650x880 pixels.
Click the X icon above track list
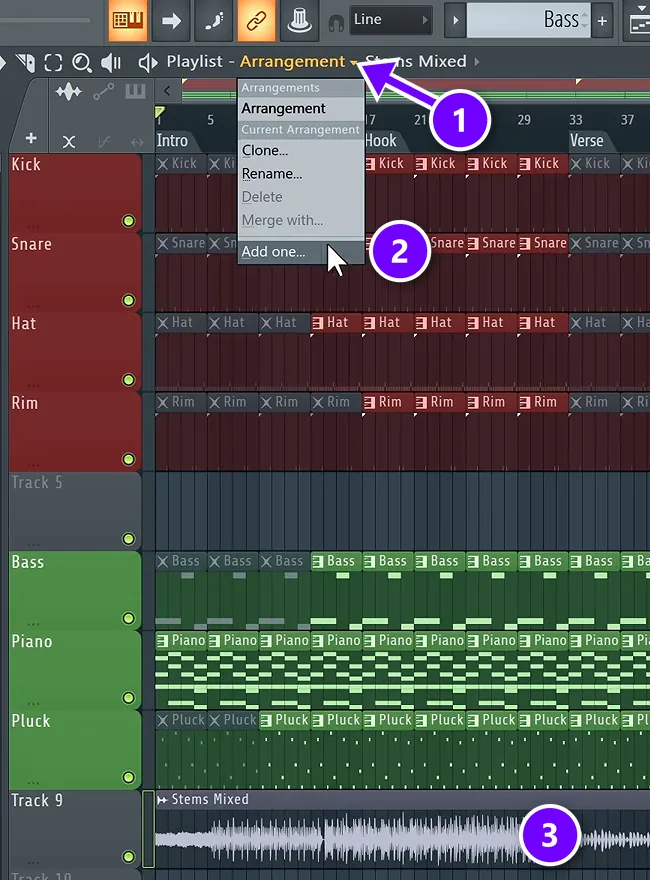68,141
